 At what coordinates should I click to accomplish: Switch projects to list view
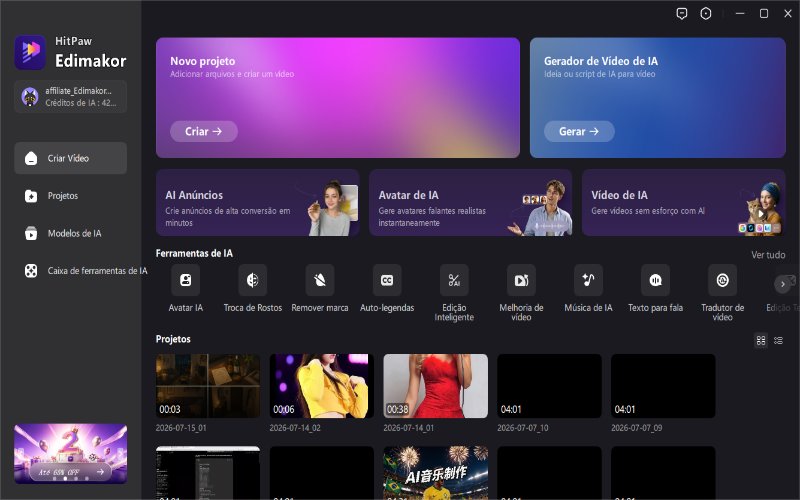tap(778, 340)
